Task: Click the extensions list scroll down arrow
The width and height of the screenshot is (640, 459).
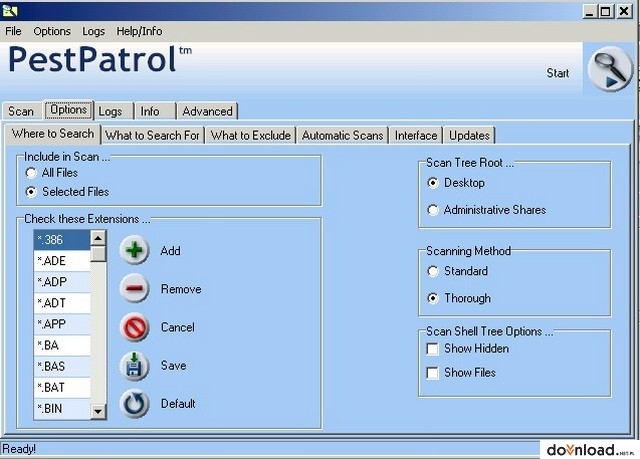Action: 98,411
